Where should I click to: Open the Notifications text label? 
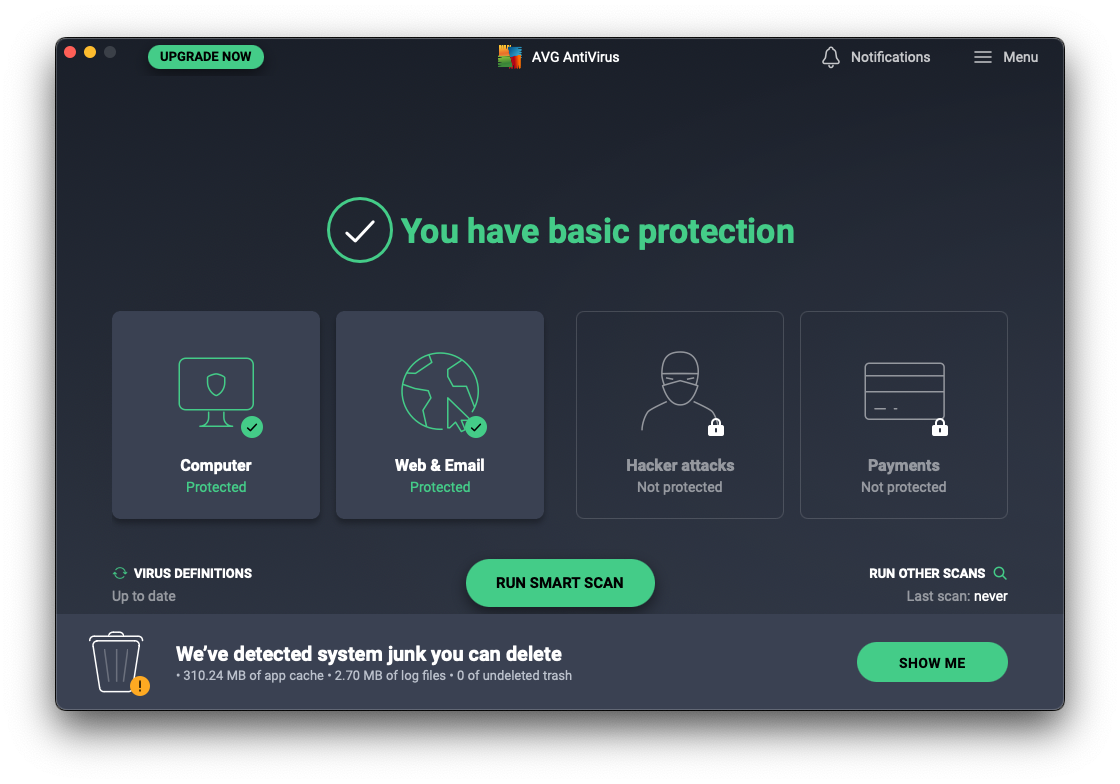(890, 57)
